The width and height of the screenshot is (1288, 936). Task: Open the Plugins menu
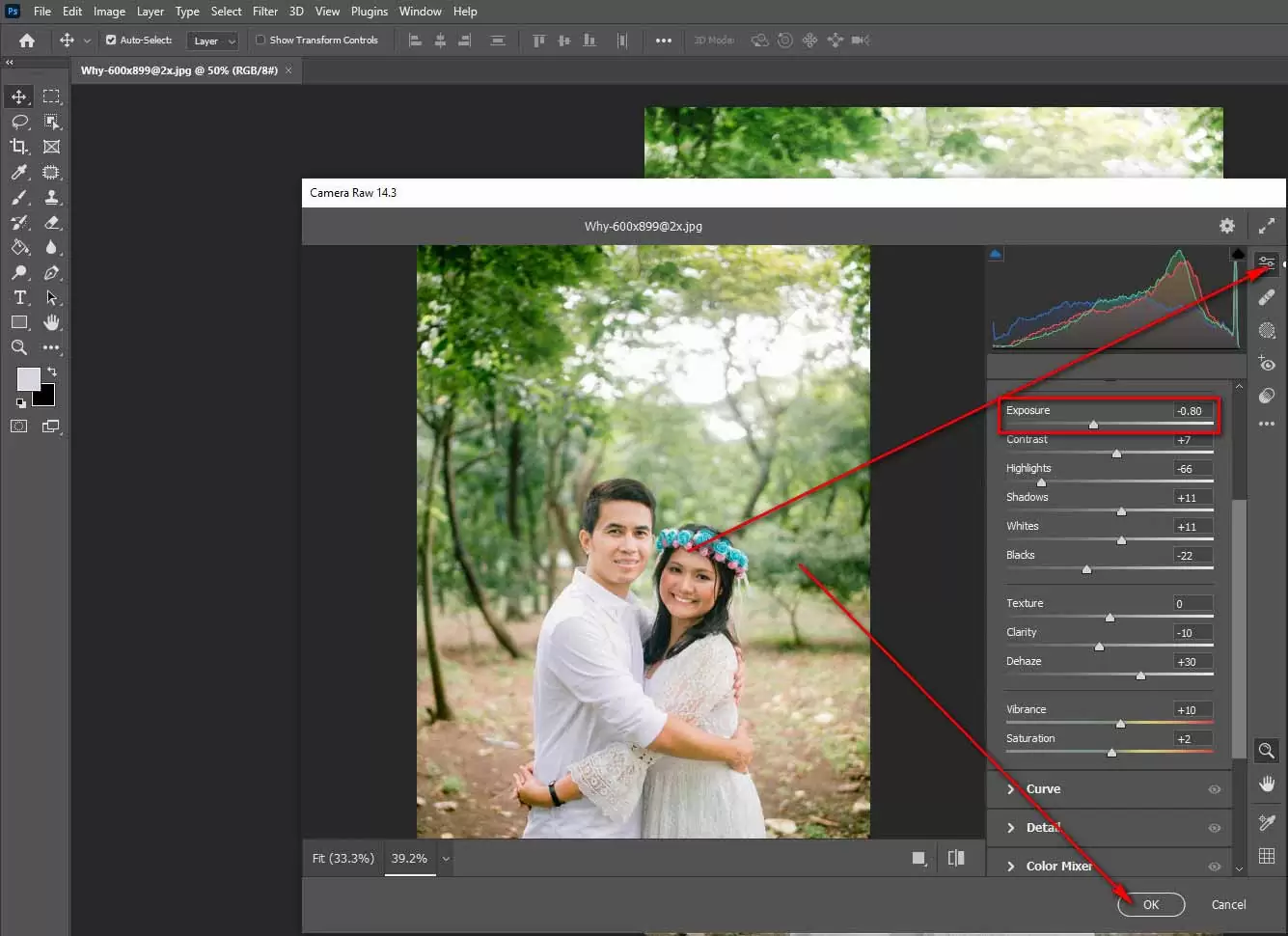click(370, 12)
